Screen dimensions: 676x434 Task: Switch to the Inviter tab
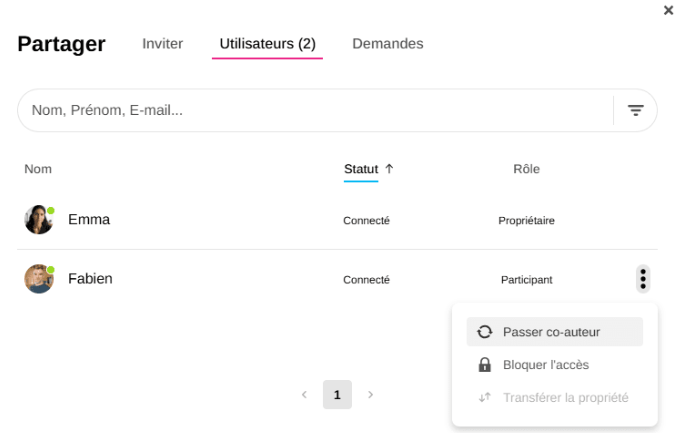click(162, 44)
